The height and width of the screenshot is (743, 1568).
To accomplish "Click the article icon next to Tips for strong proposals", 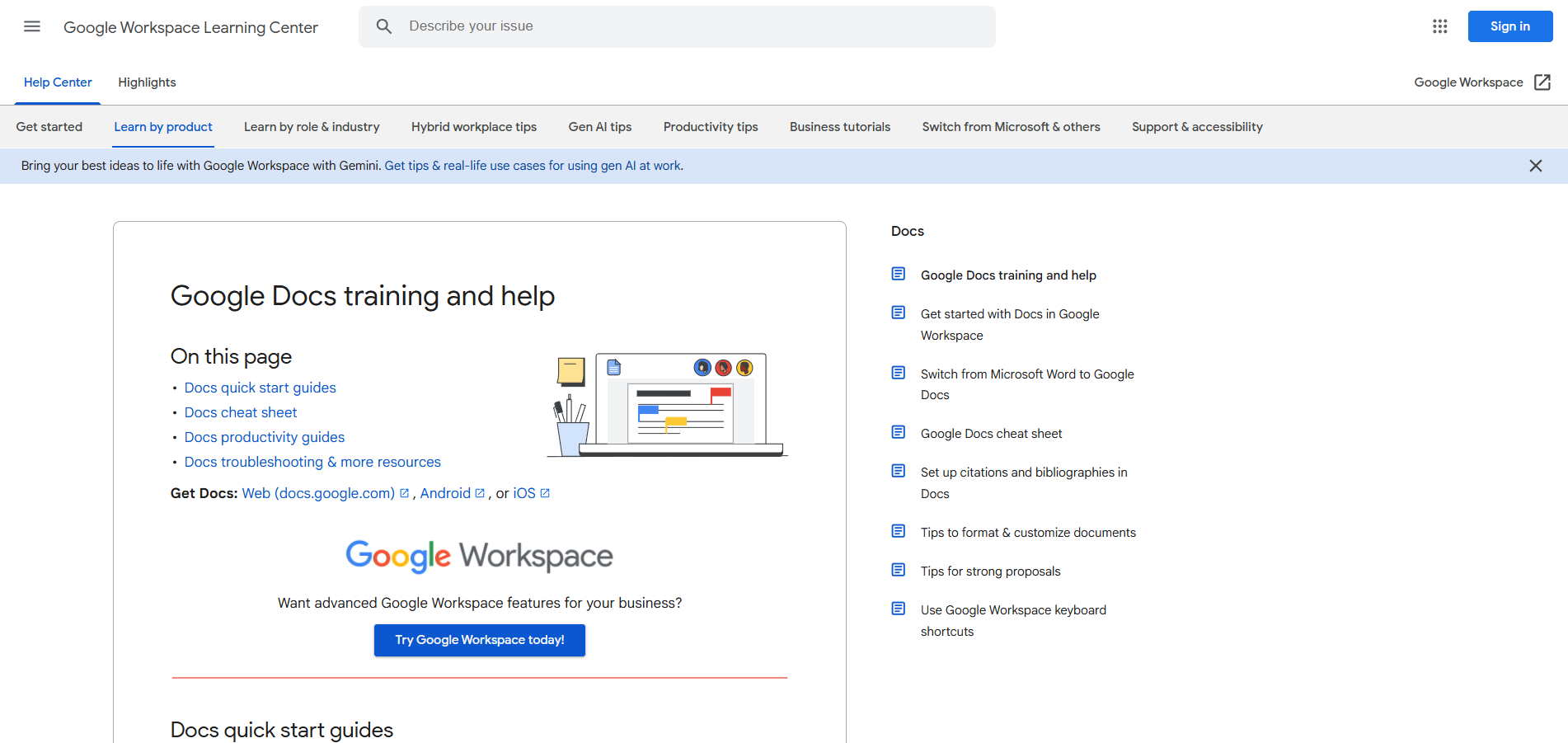I will 898,569.
